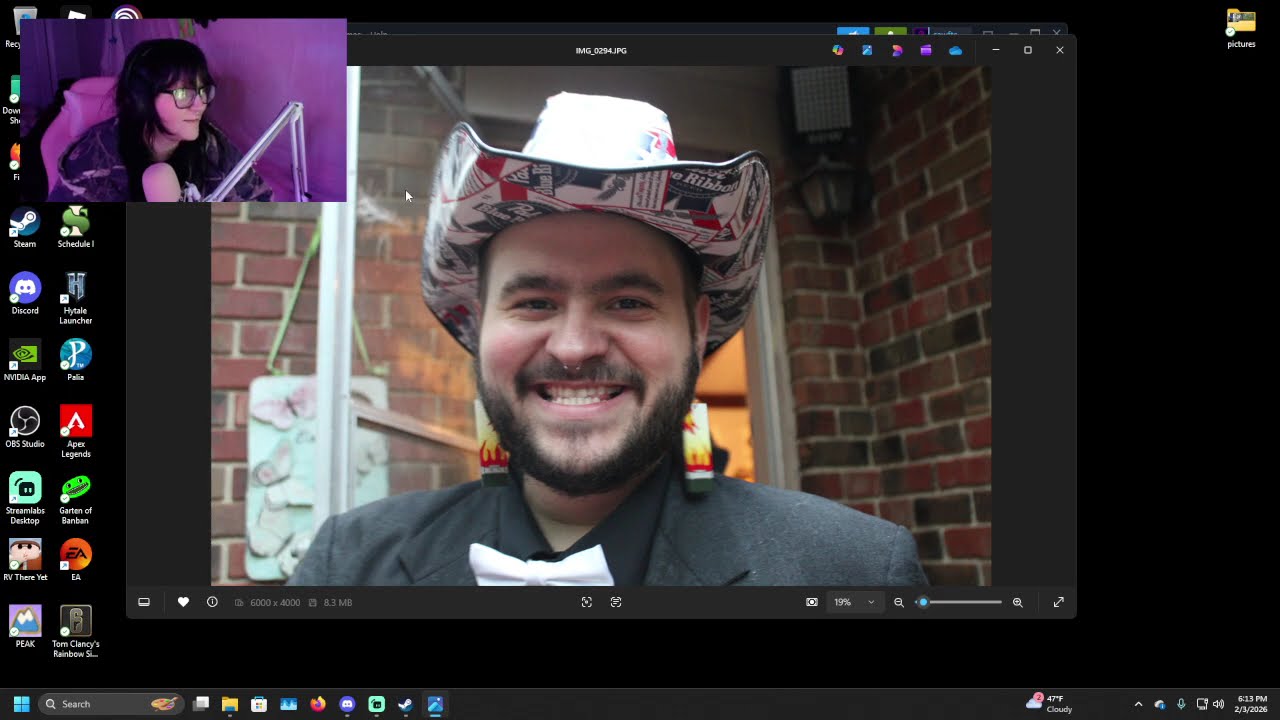
Task: Open NVIDIA App desktop shortcut
Action: tap(25, 361)
